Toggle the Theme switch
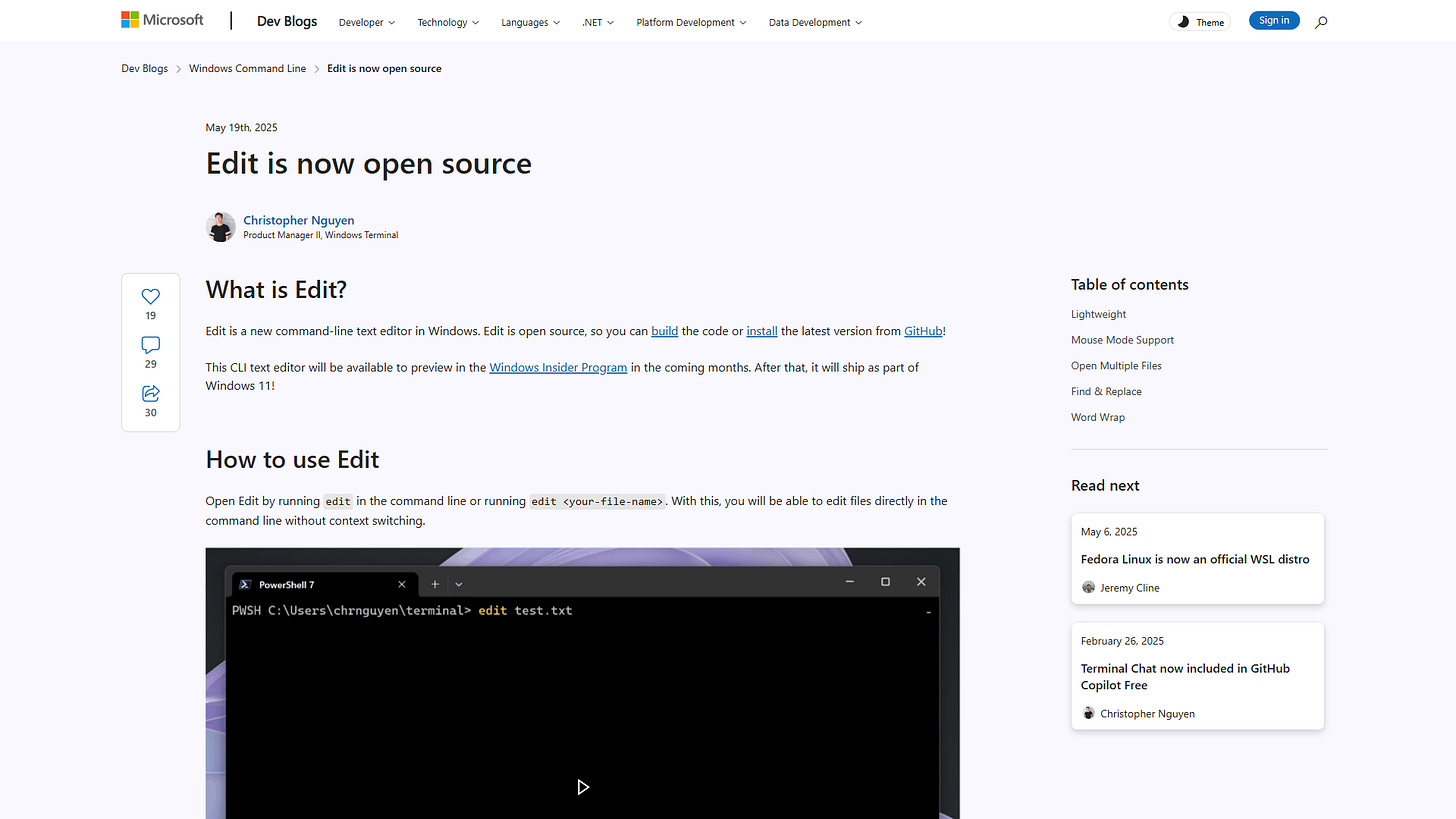1456x819 pixels. [x=1200, y=22]
